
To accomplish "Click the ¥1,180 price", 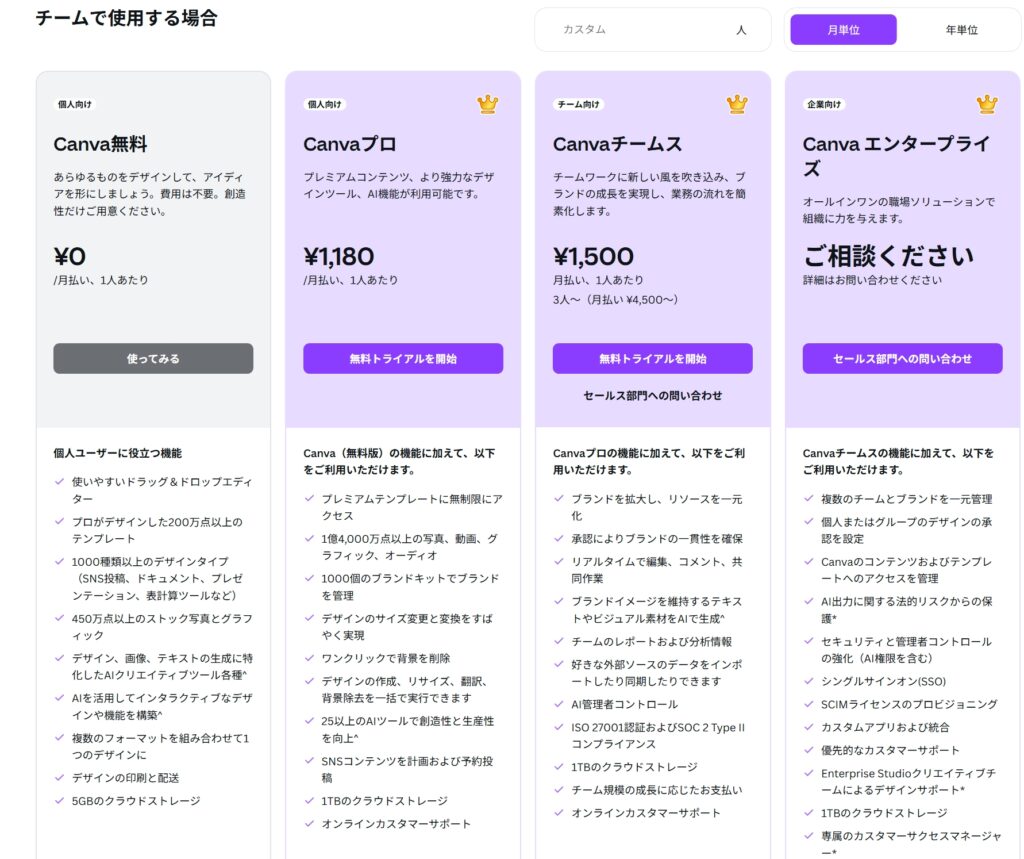I will tap(338, 256).
